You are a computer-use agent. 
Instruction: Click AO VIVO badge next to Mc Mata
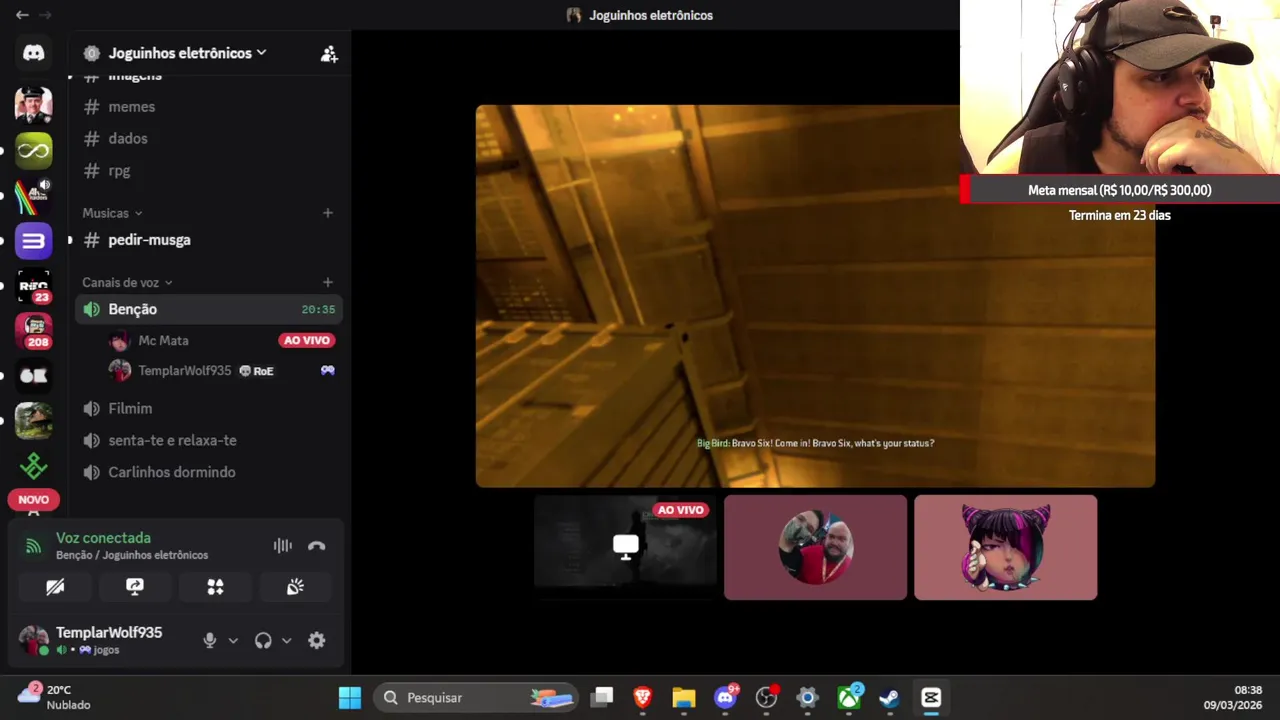(x=306, y=341)
